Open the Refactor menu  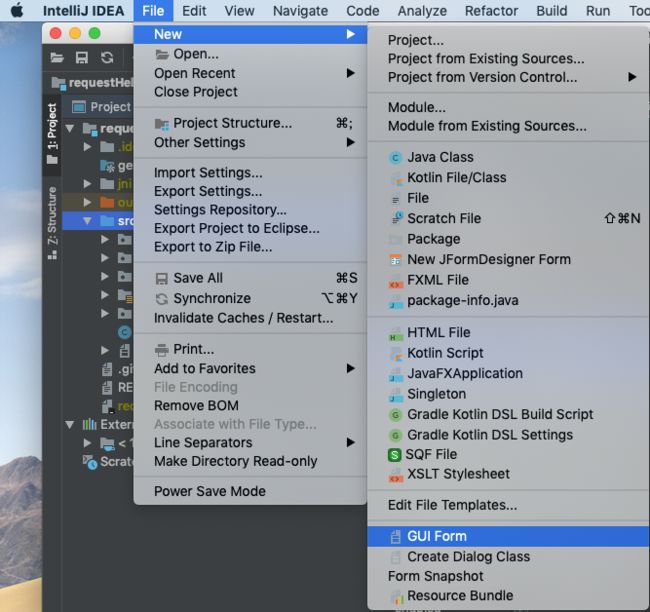pyautogui.click(x=491, y=10)
